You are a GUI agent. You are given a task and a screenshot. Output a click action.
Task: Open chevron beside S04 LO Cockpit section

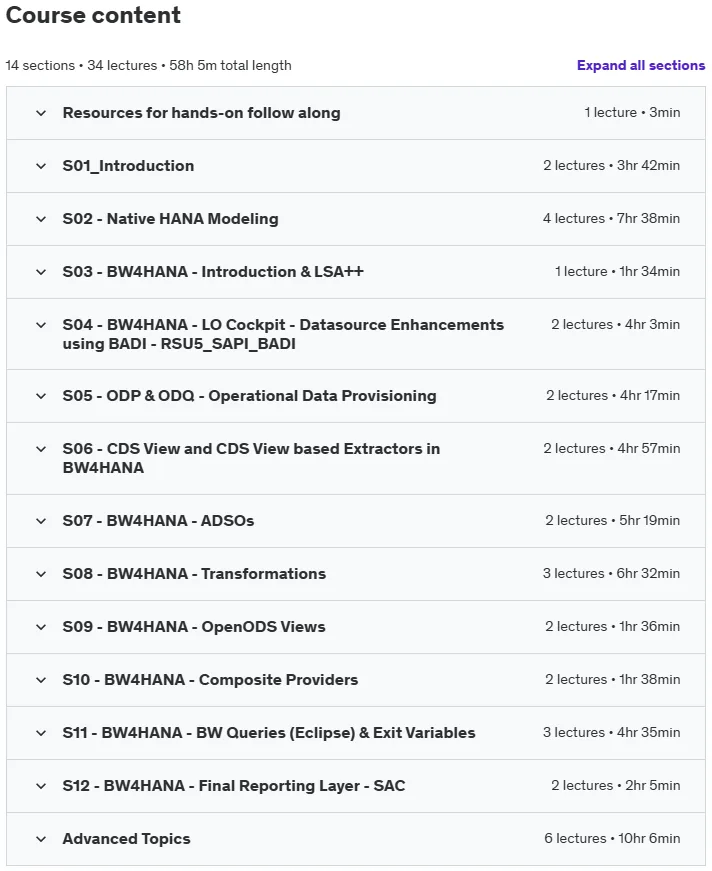(41, 325)
